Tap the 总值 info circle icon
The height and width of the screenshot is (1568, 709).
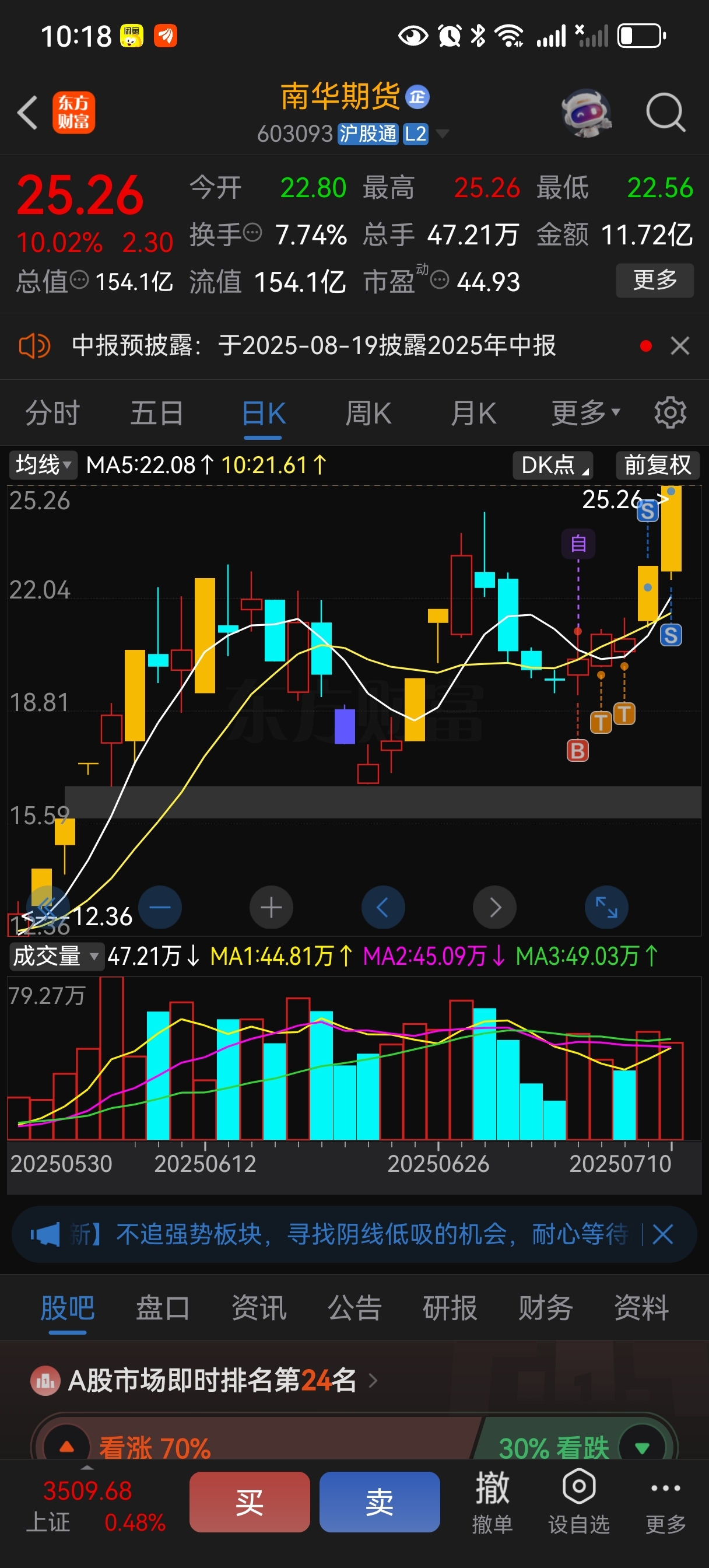click(80, 280)
